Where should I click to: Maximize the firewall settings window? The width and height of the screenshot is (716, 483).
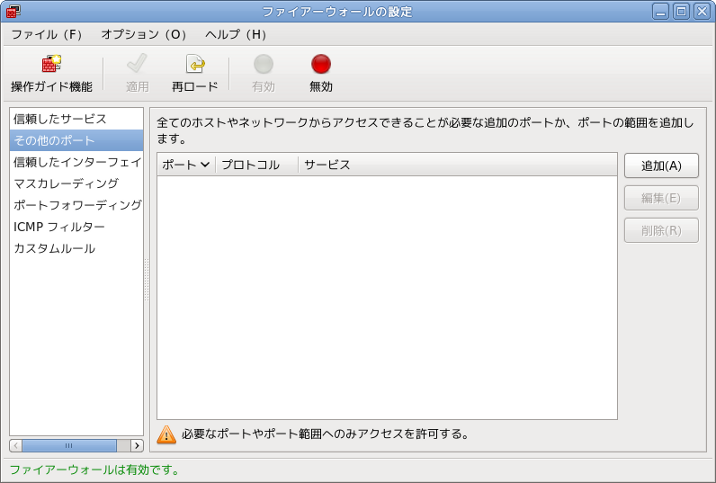tap(681, 11)
